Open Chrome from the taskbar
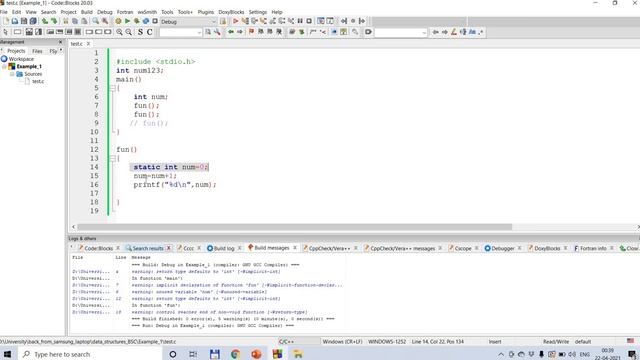 click(x=235, y=354)
